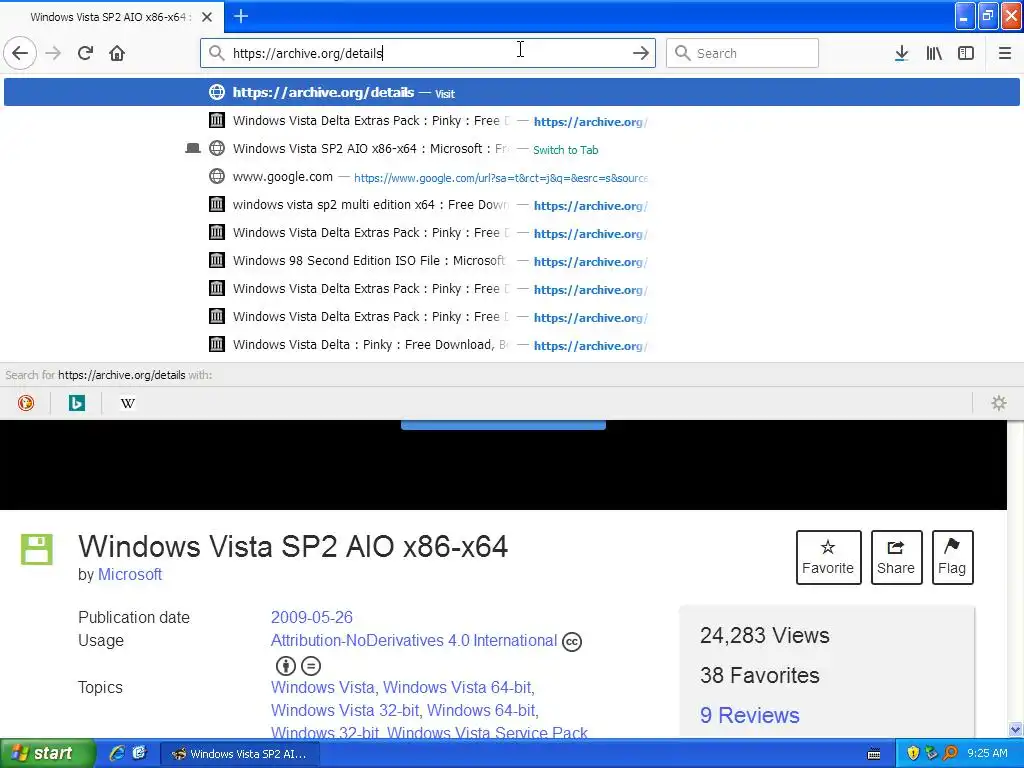This screenshot has height=768, width=1024.
Task: Click the CC attribution person icon
Action: (285, 665)
